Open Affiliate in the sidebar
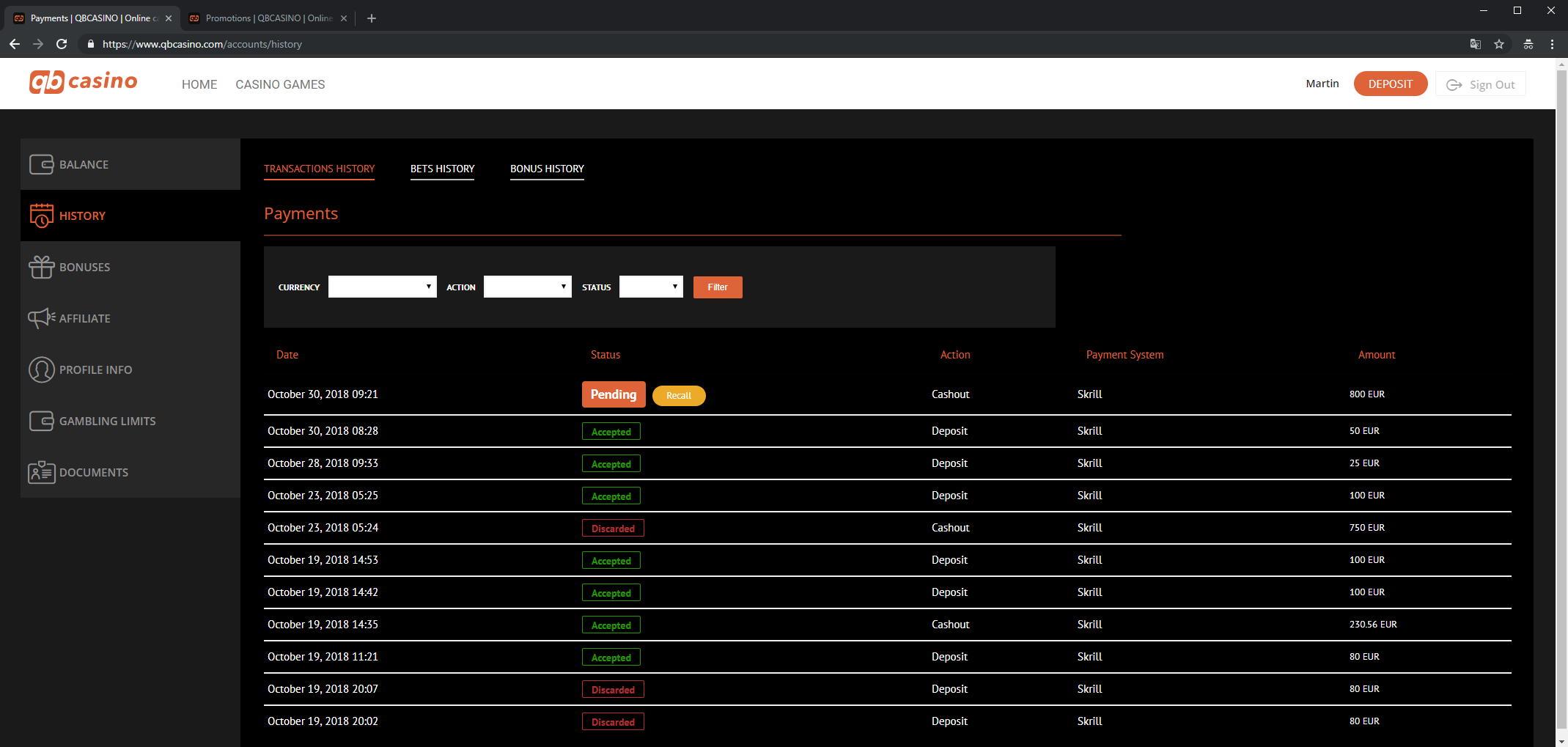This screenshot has height=747, width=1568. click(x=130, y=318)
